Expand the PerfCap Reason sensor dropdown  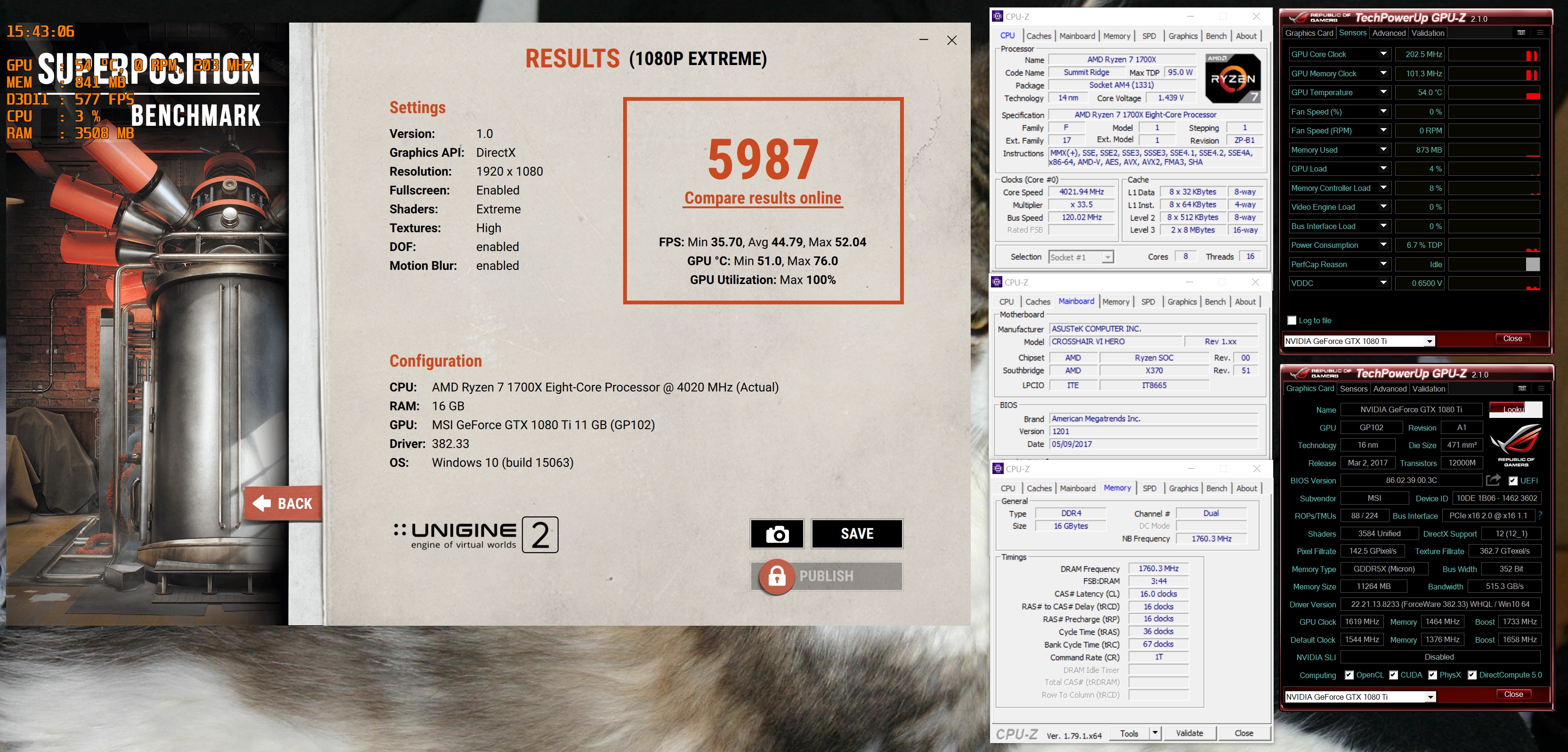click(x=1383, y=264)
